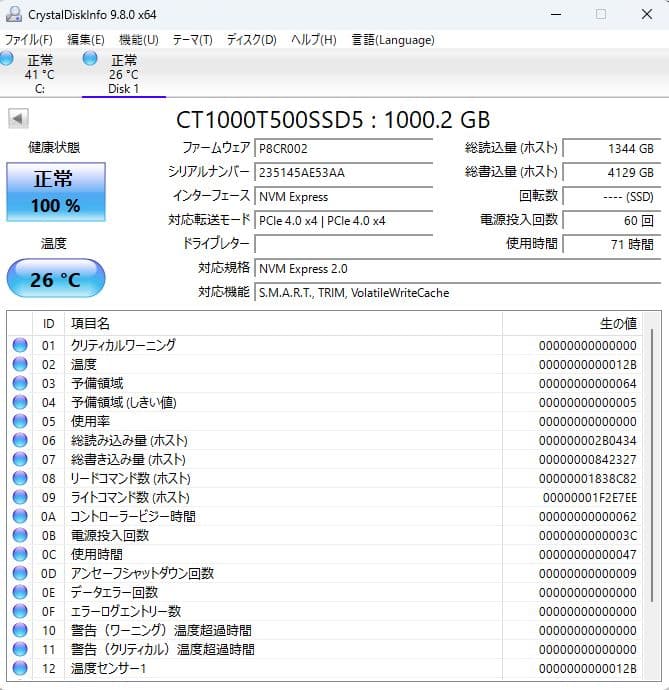Minimize the CrystalDiskInfo window
669x690 pixels.
pos(556,14)
